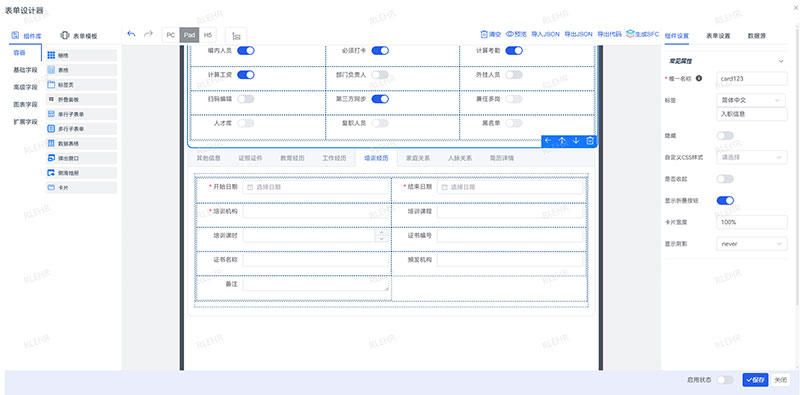Select the 基础字段 category
The height and width of the screenshot is (395, 800).
click(26, 70)
